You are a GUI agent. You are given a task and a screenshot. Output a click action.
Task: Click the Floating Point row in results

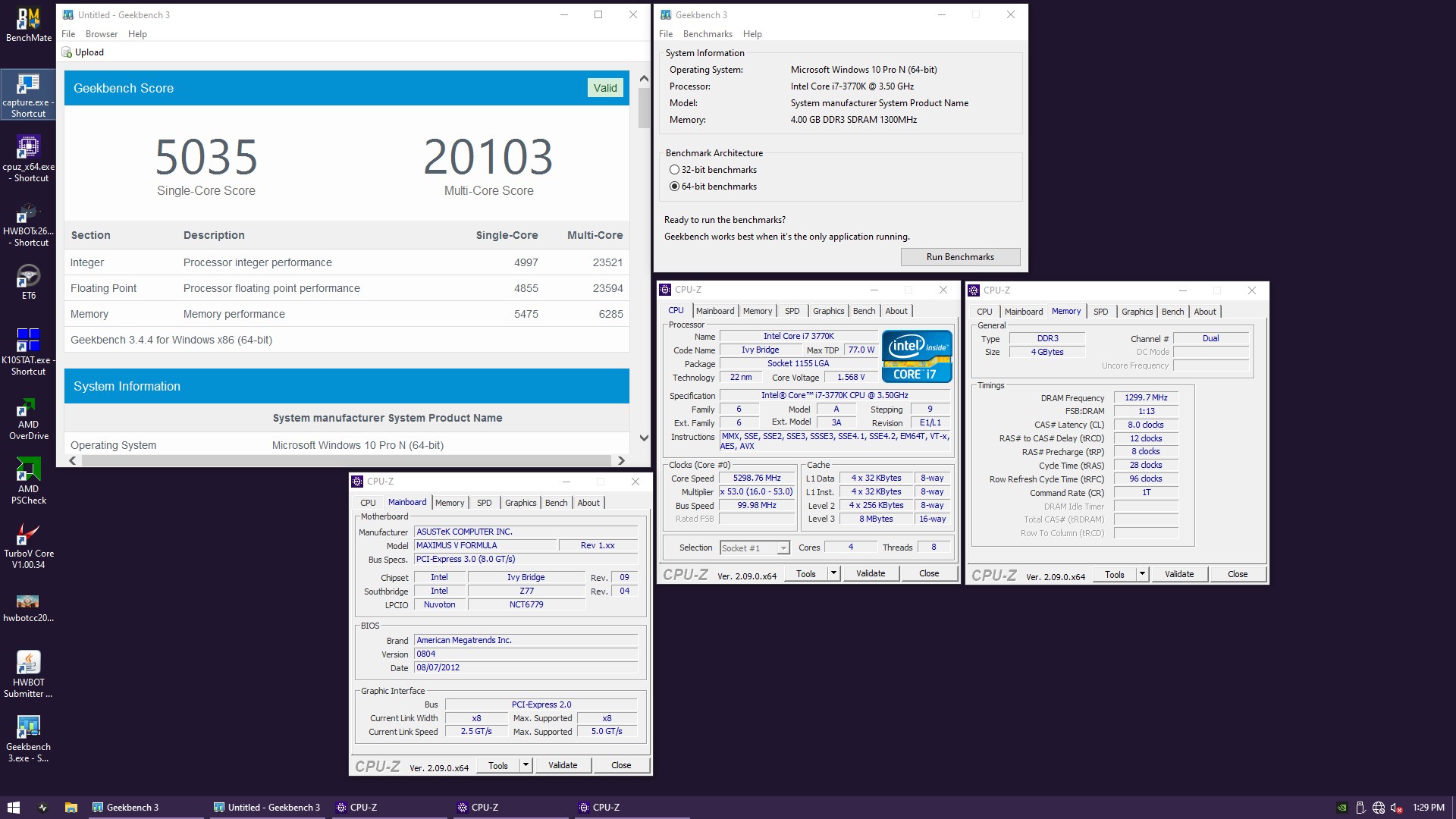click(347, 288)
